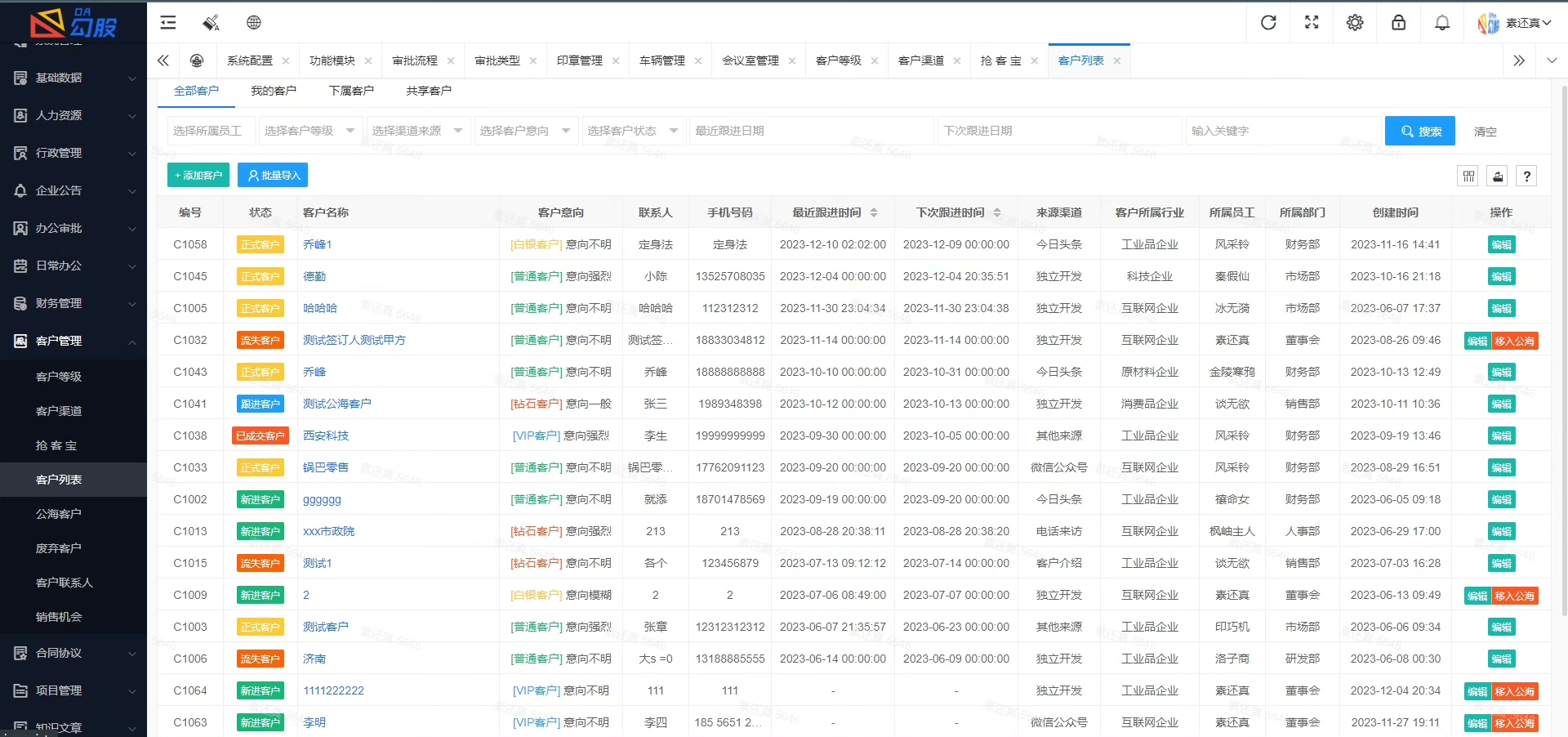Click the lock screen icon
Viewport: 1568px width, 737px height.
pyautogui.click(x=1398, y=23)
